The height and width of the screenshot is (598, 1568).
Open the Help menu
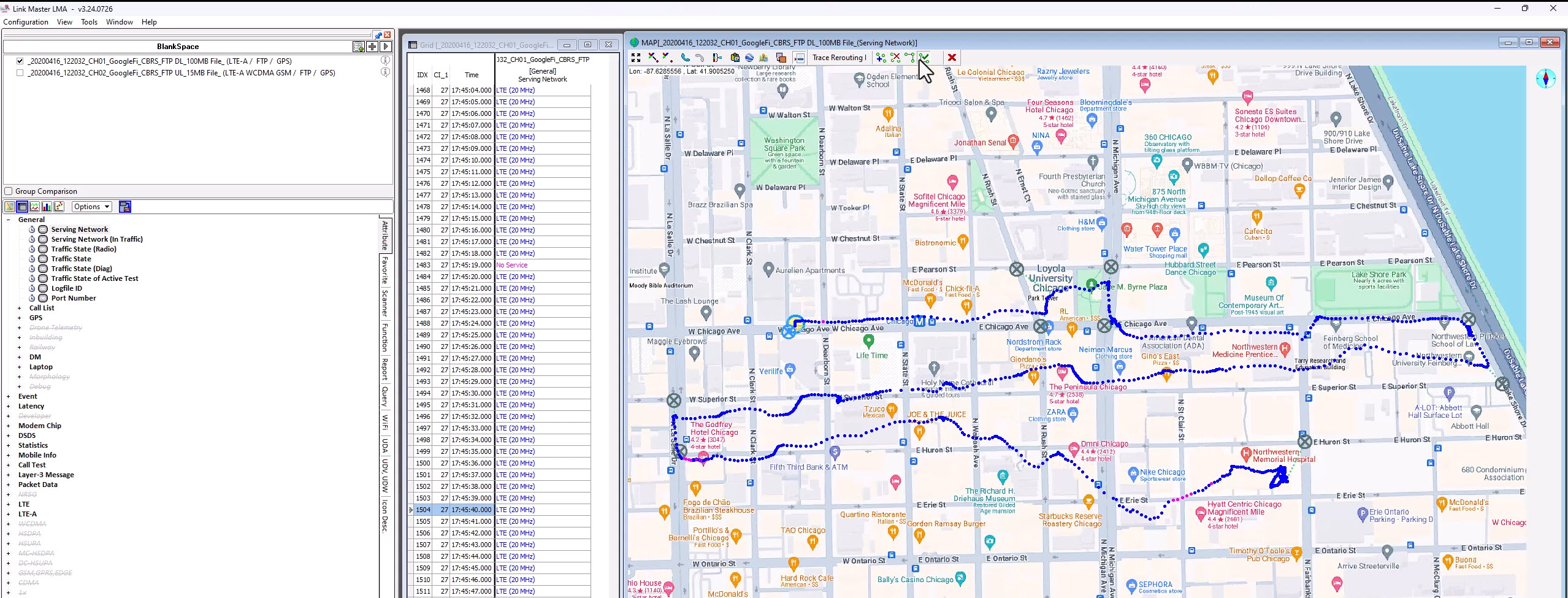click(x=149, y=22)
